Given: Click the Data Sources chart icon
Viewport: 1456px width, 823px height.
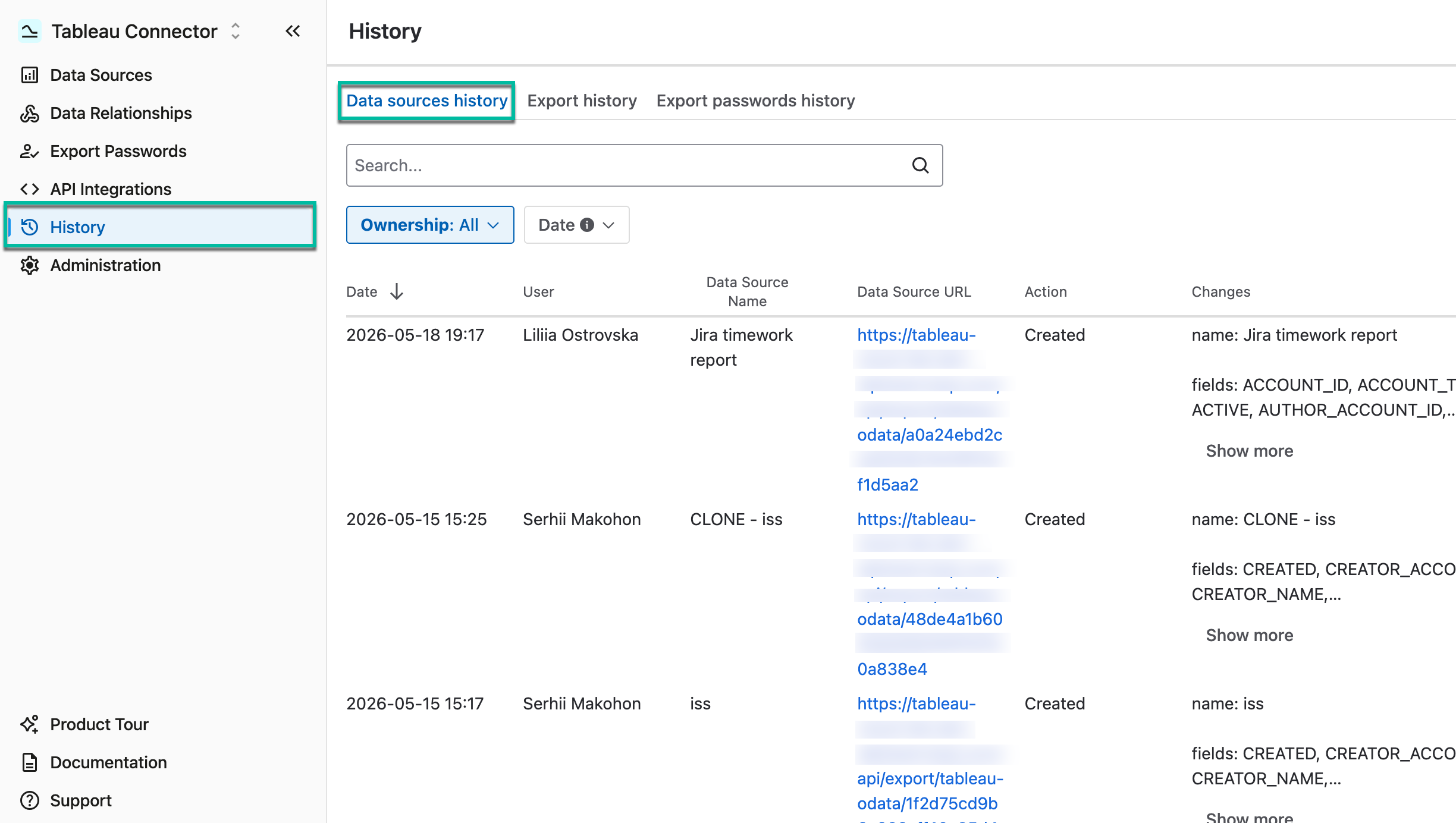Looking at the screenshot, I should pos(30,75).
